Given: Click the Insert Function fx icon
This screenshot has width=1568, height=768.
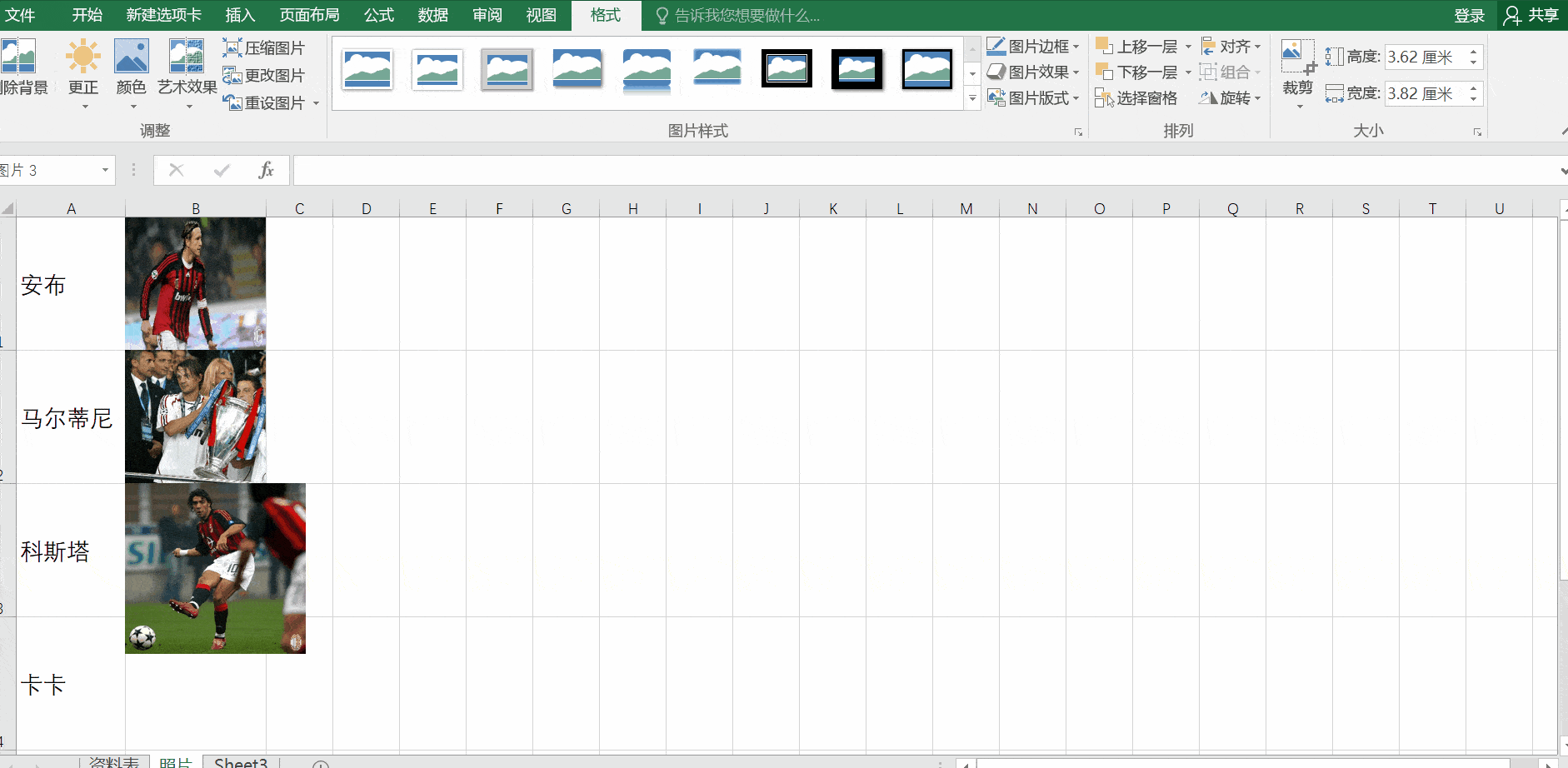Looking at the screenshot, I should click(266, 171).
